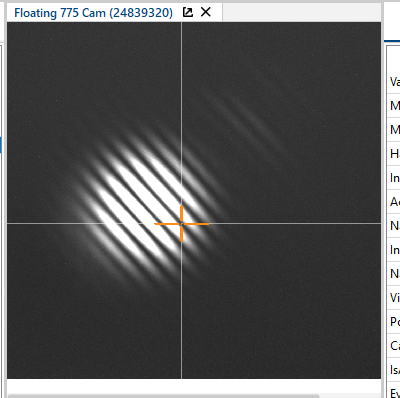Select the property row starting with "A"

(x=394, y=202)
